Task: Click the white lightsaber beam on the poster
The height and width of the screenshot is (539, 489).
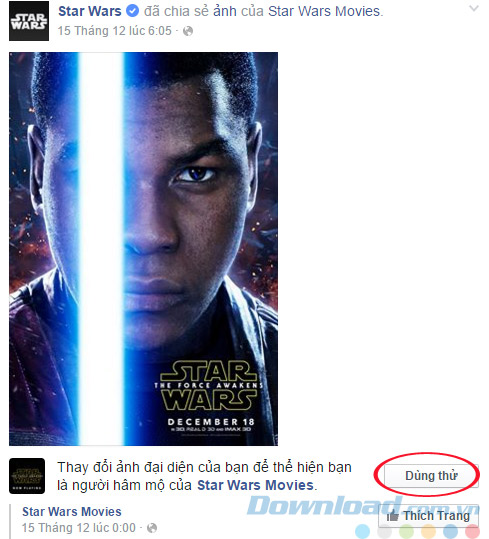Action: click(101, 249)
